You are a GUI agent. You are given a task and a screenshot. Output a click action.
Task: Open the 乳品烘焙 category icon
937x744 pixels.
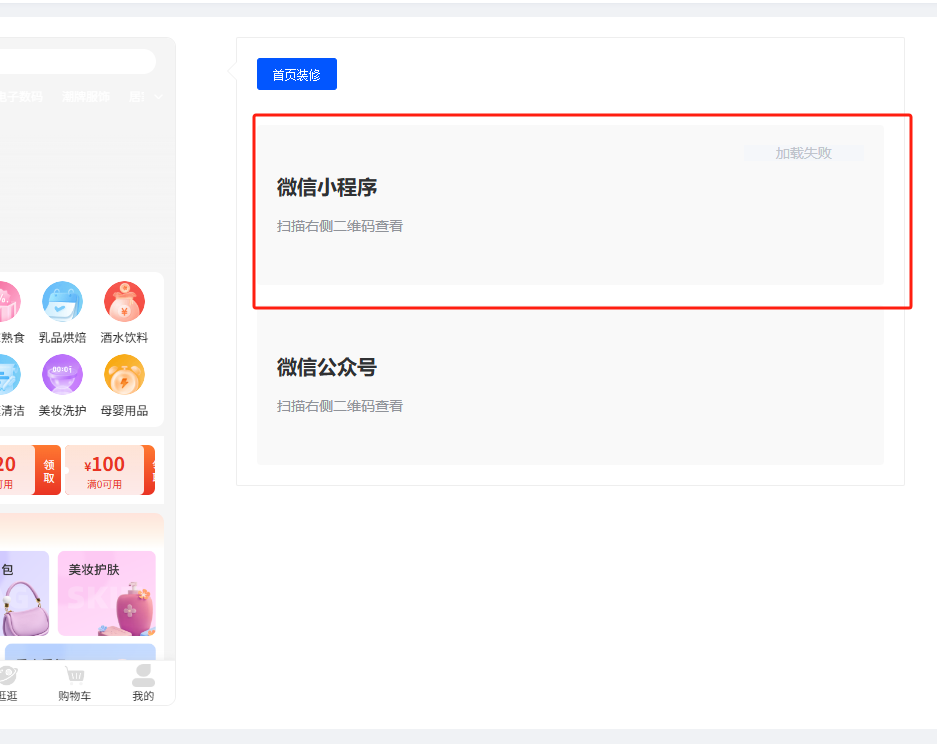62,302
